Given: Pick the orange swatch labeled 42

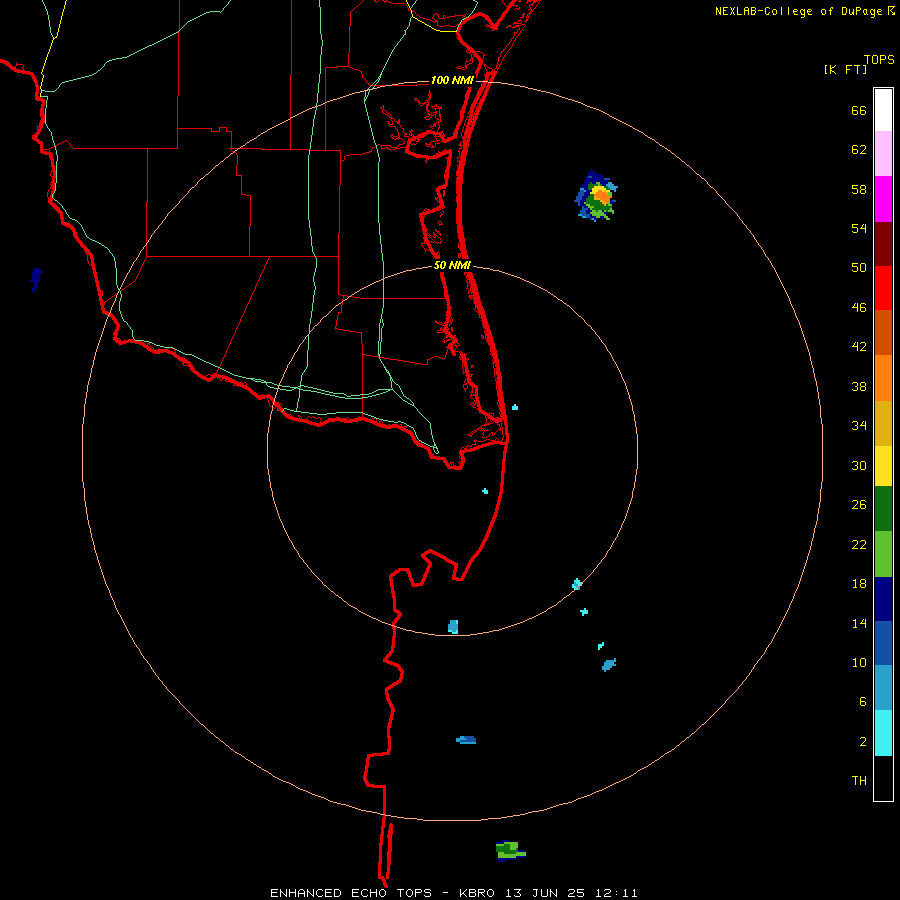Looking at the screenshot, I should coord(883,378).
